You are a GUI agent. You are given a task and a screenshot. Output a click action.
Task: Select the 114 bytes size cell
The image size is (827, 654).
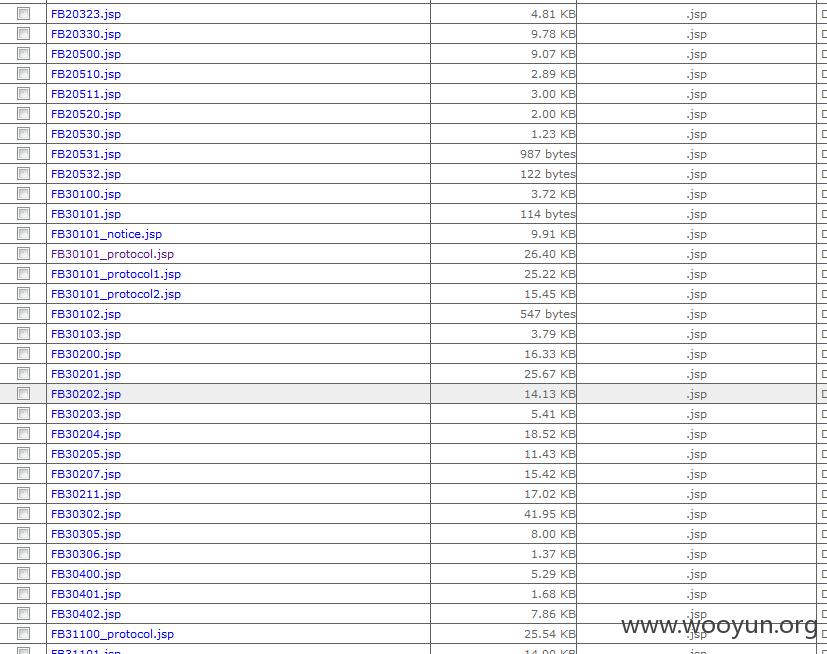click(504, 214)
